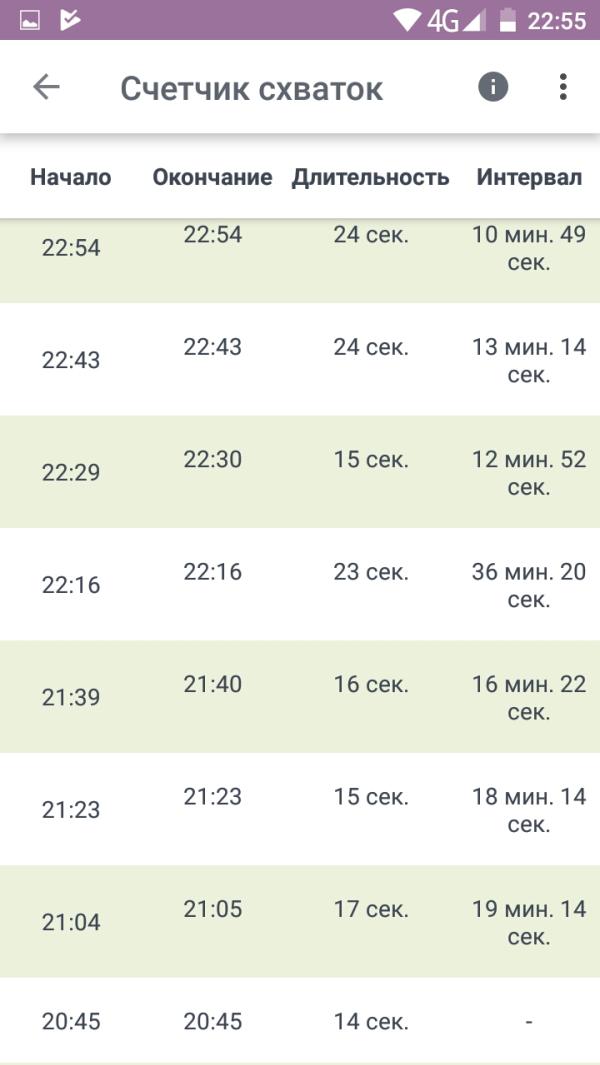Image resolution: width=600 pixels, height=1065 pixels.
Task: Select the contraction row starting at 22:29
Action: pos(300,471)
